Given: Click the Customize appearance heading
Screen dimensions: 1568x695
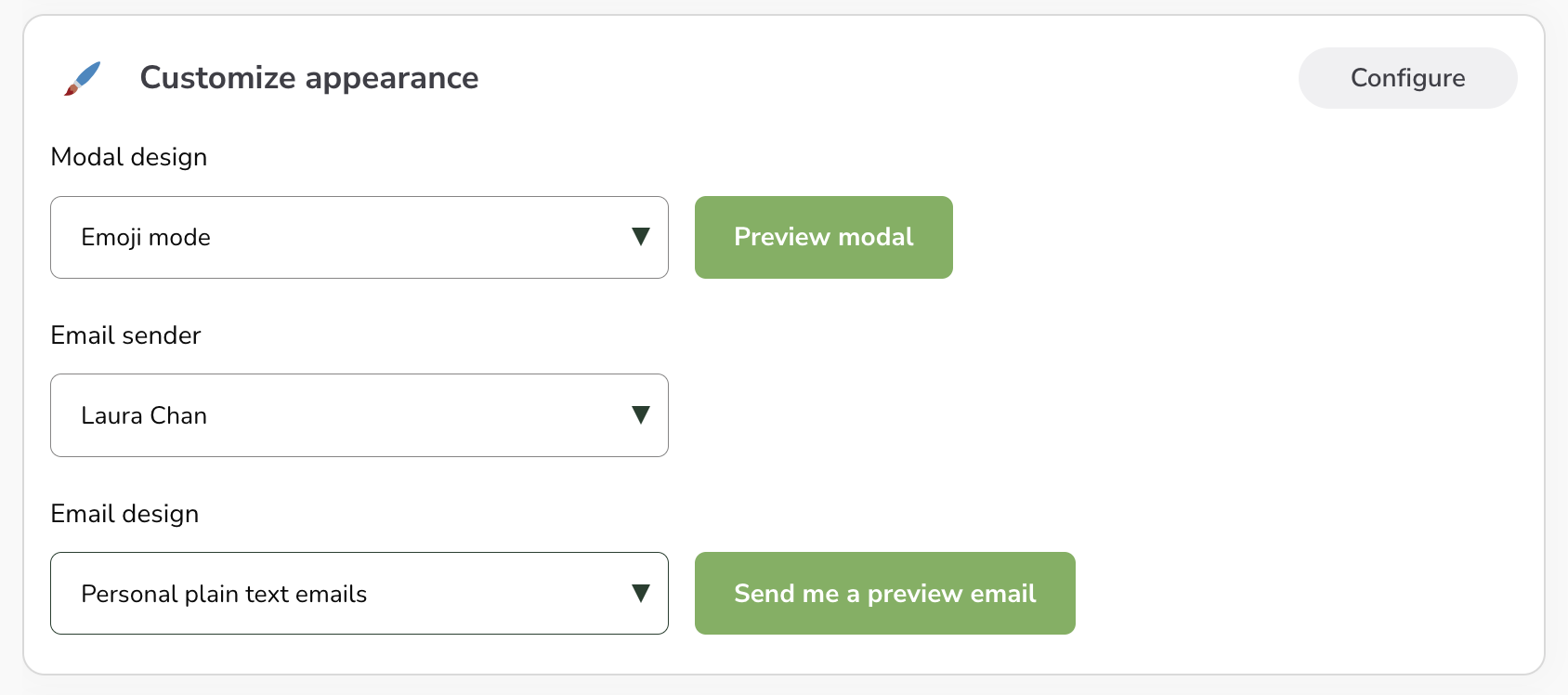Looking at the screenshot, I should [x=309, y=78].
